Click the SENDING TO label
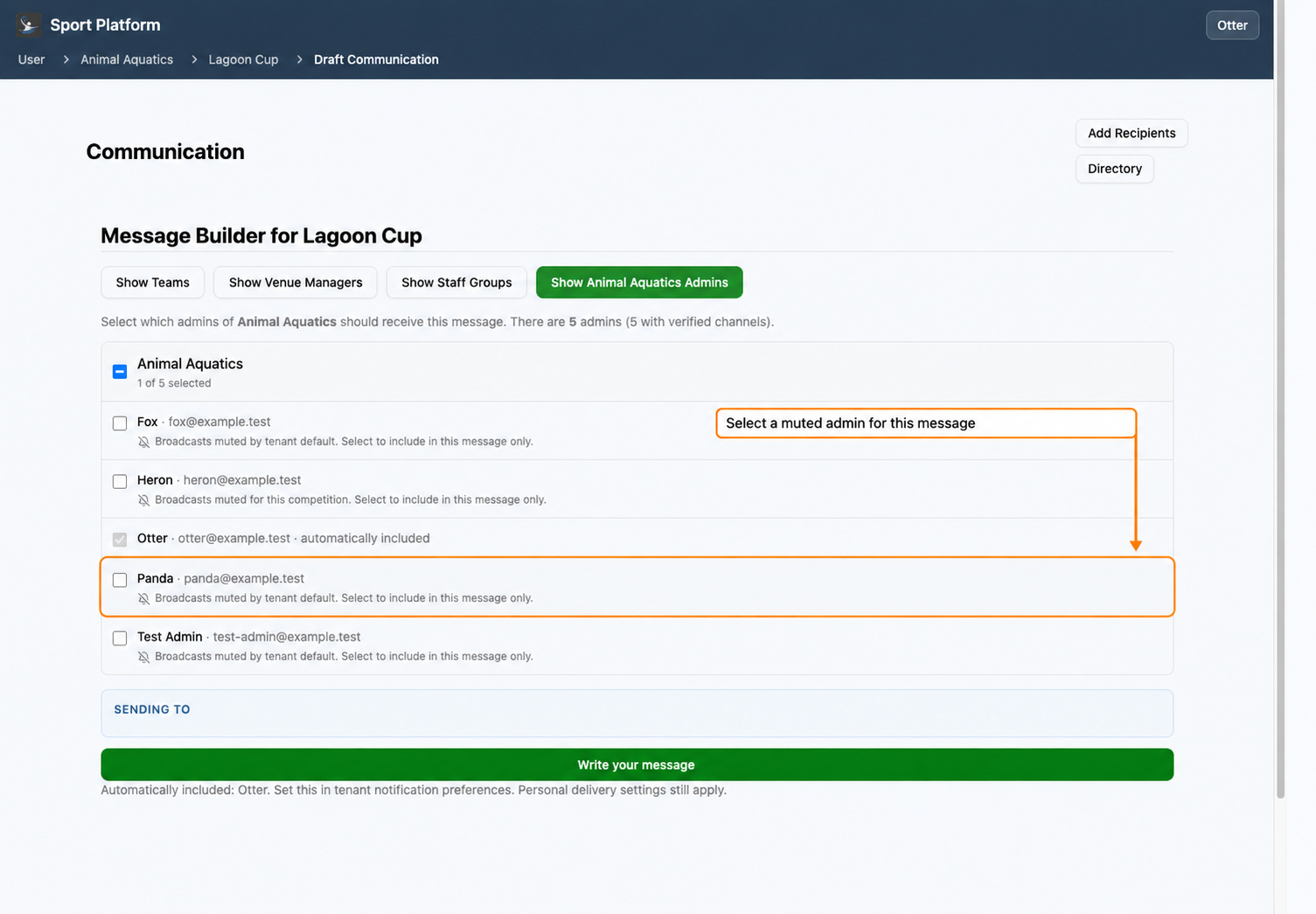 pyautogui.click(x=152, y=709)
